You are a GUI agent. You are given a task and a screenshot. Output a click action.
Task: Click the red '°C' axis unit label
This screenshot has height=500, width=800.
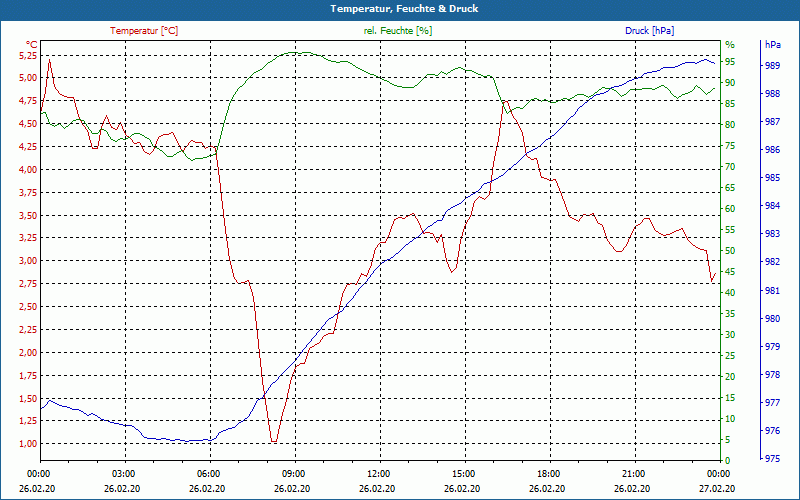[31, 45]
